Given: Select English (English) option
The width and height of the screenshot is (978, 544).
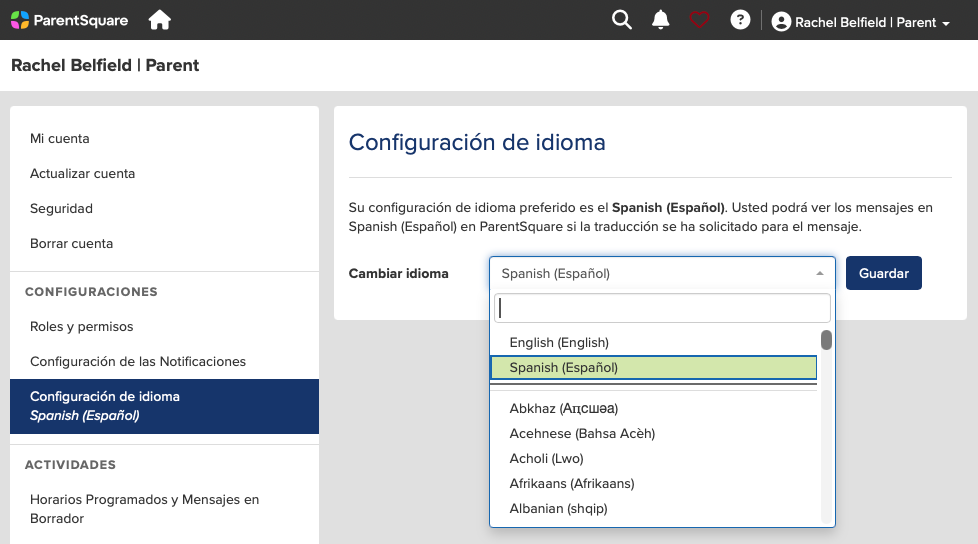Looking at the screenshot, I should click(x=654, y=342).
